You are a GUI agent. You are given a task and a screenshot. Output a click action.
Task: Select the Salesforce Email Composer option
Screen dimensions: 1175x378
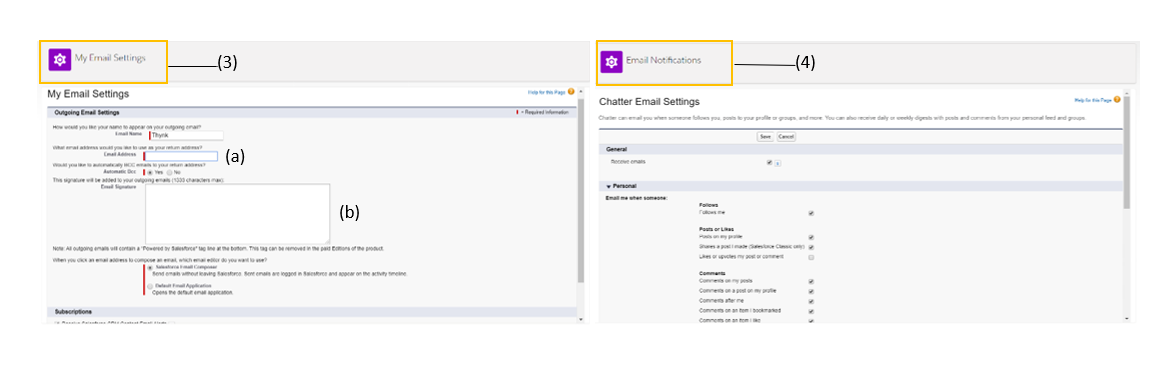click(150, 267)
